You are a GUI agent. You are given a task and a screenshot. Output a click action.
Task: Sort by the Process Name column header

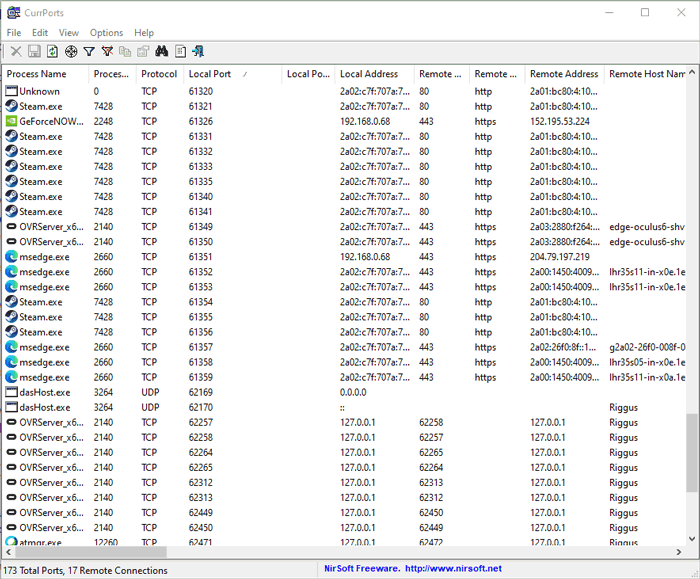point(46,74)
